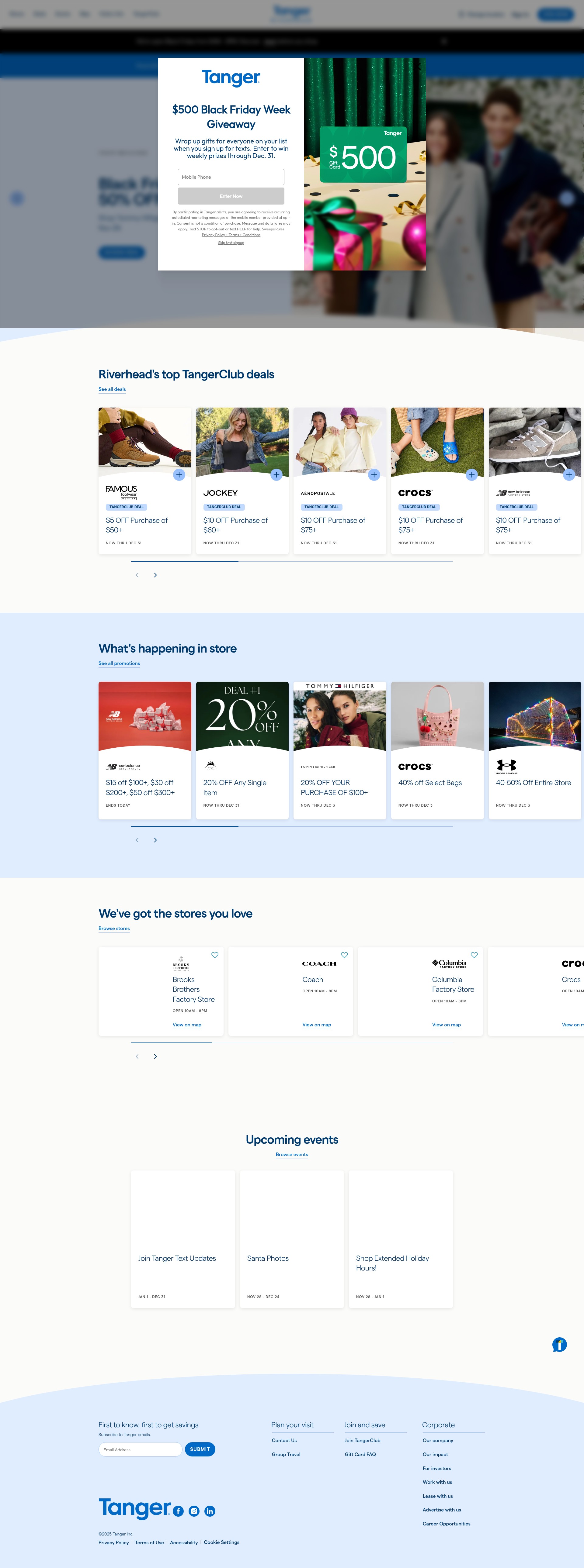The height and width of the screenshot is (1568, 584).
Task: Open Group Travel footer link
Action: tap(286, 1455)
